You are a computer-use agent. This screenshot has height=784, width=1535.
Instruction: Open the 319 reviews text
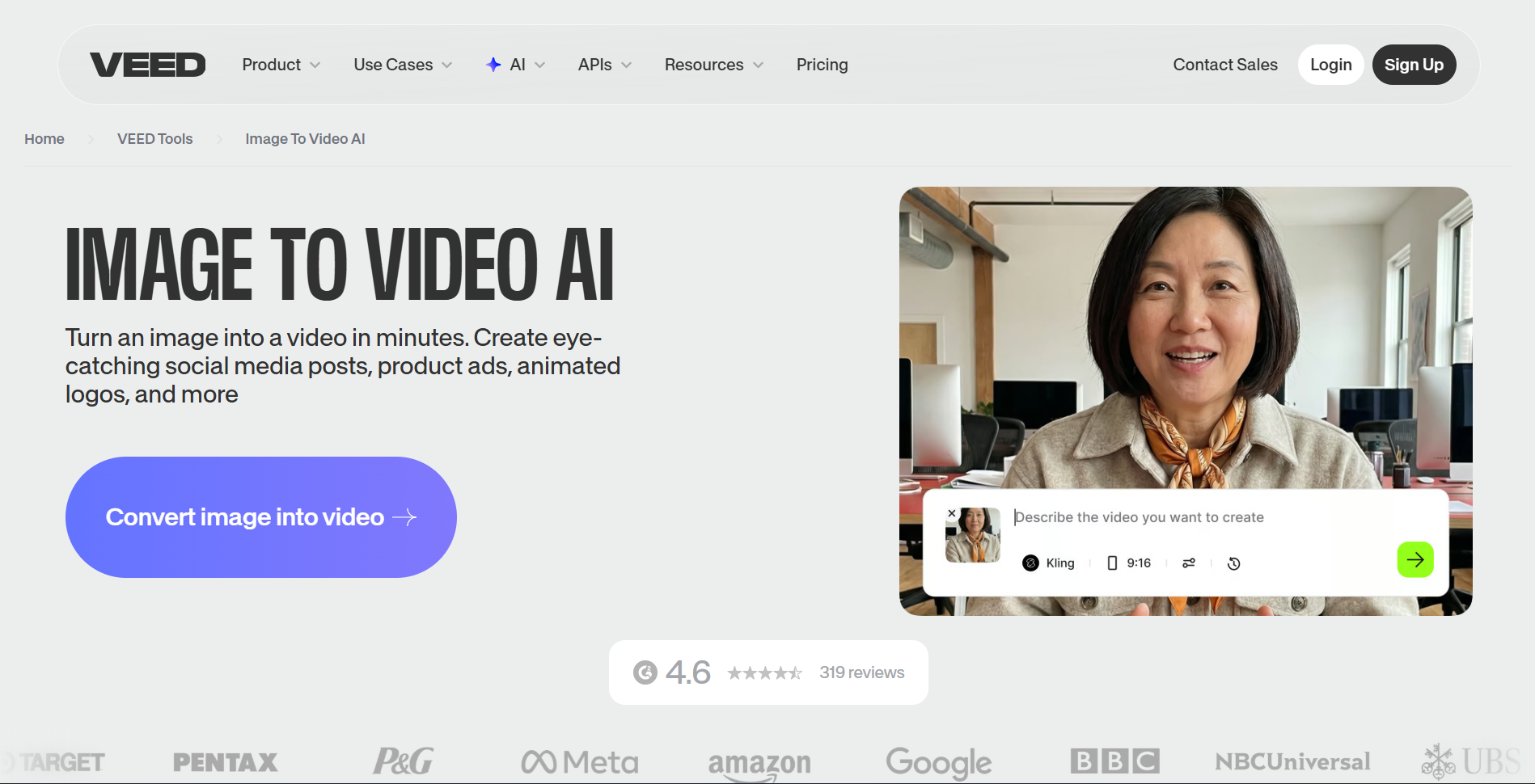862,672
